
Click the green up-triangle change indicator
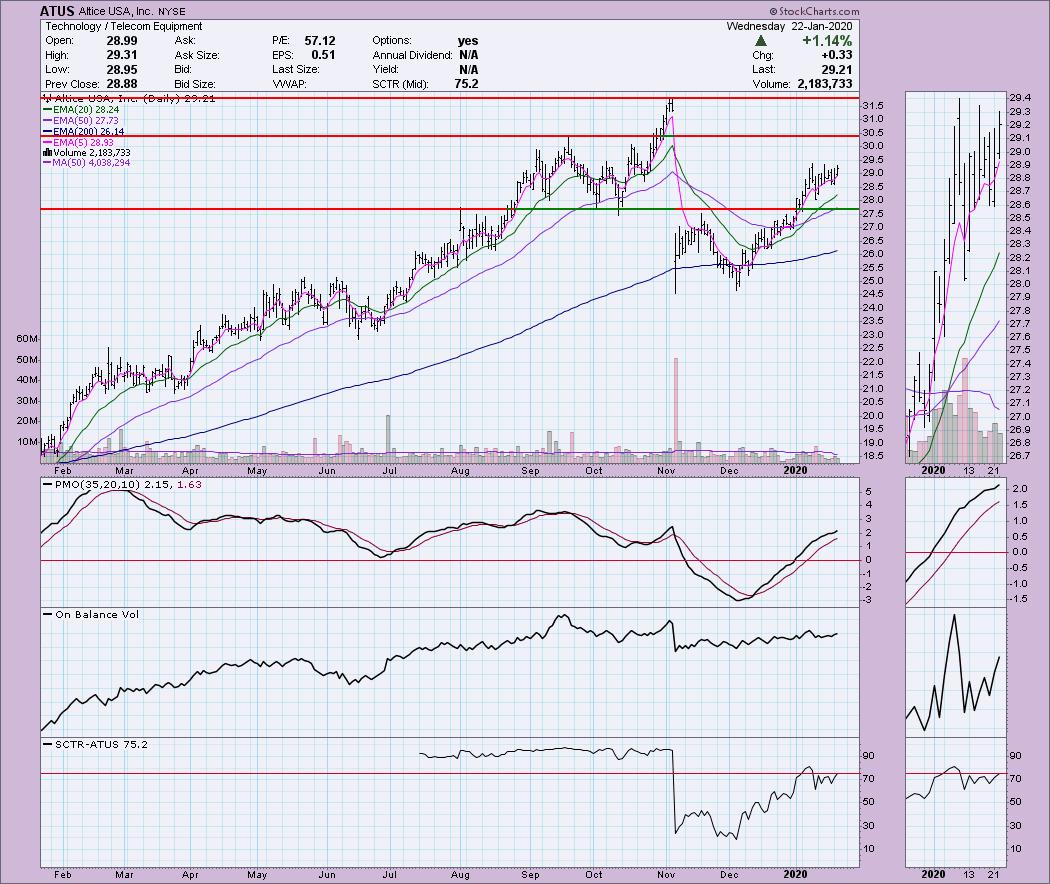[761, 41]
